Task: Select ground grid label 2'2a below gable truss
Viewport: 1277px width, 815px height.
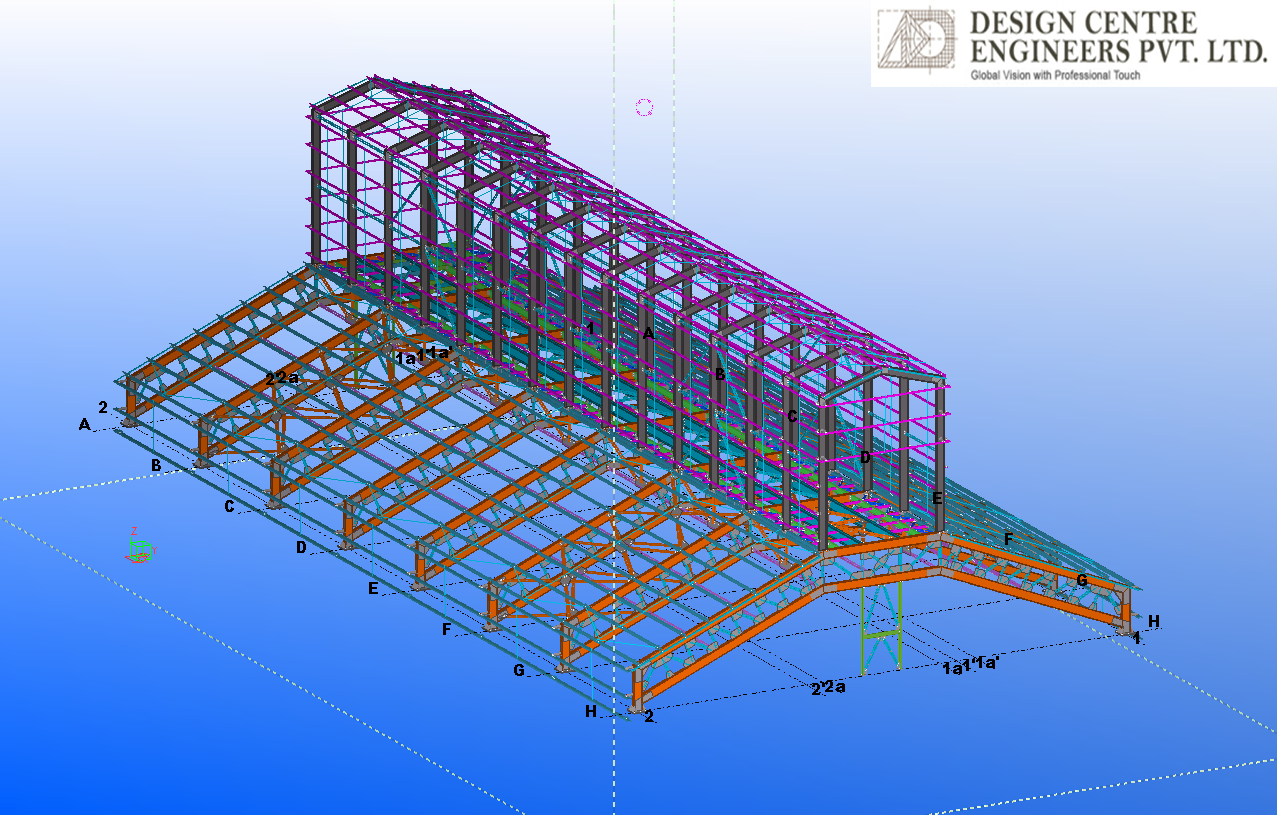Action: [x=828, y=687]
